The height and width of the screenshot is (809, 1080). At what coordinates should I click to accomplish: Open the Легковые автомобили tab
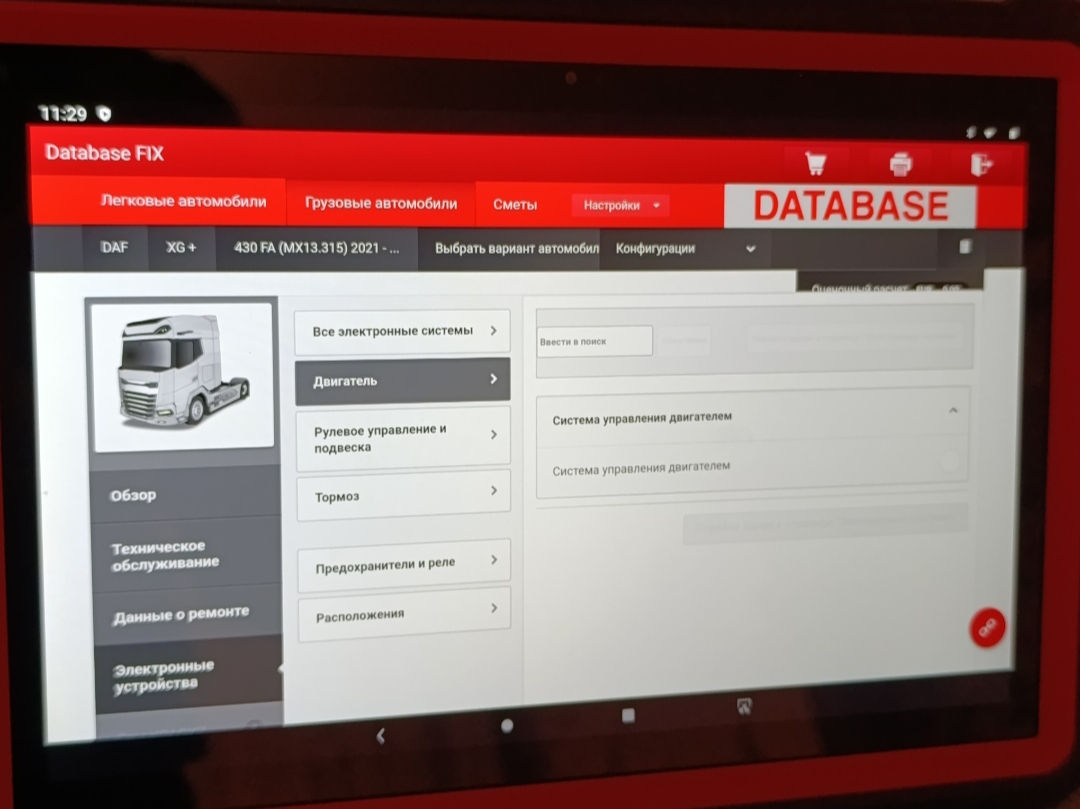pyautogui.click(x=183, y=201)
